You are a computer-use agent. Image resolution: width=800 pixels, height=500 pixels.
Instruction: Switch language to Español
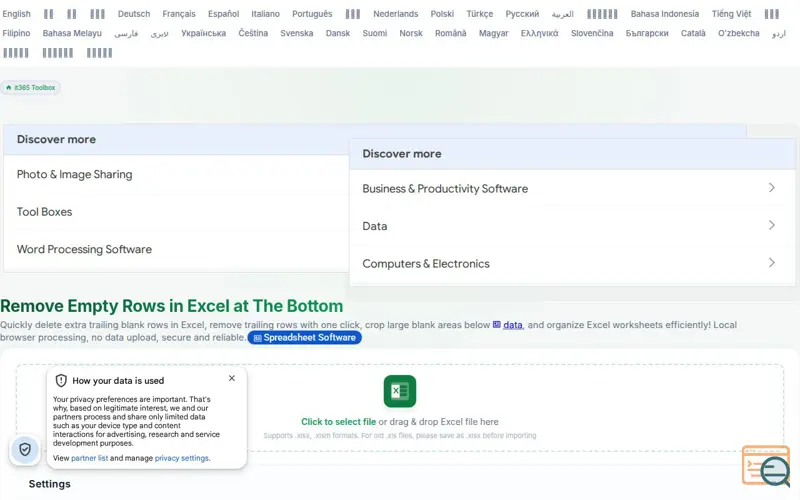coord(223,14)
